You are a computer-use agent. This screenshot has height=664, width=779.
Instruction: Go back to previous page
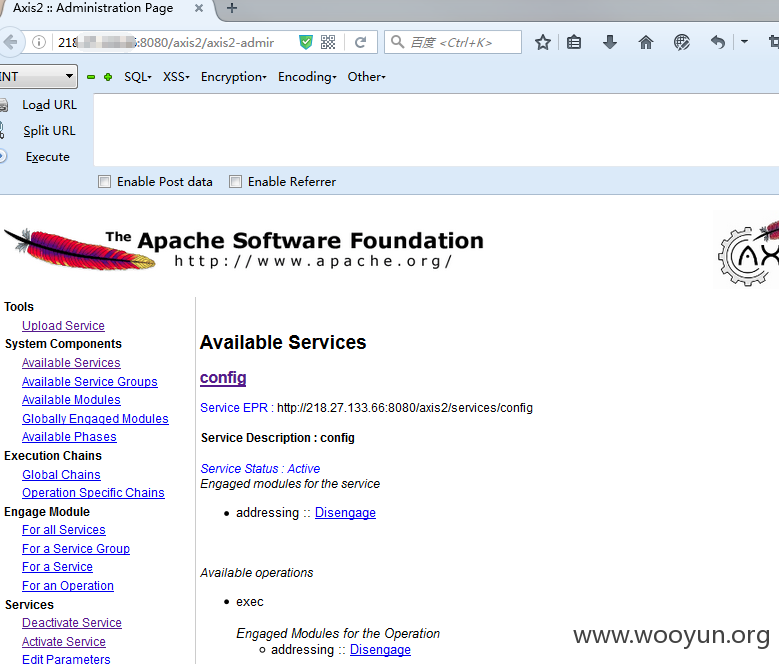(10, 42)
